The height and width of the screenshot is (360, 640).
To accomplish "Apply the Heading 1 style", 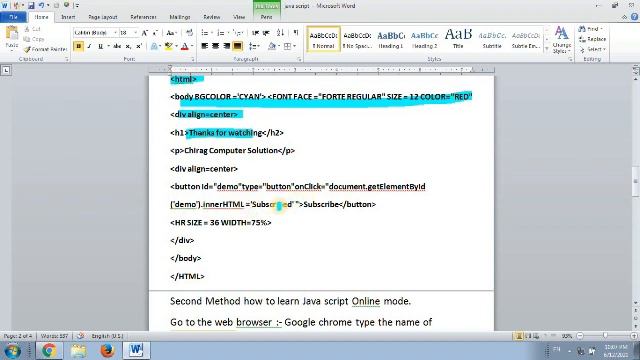I will [x=391, y=40].
